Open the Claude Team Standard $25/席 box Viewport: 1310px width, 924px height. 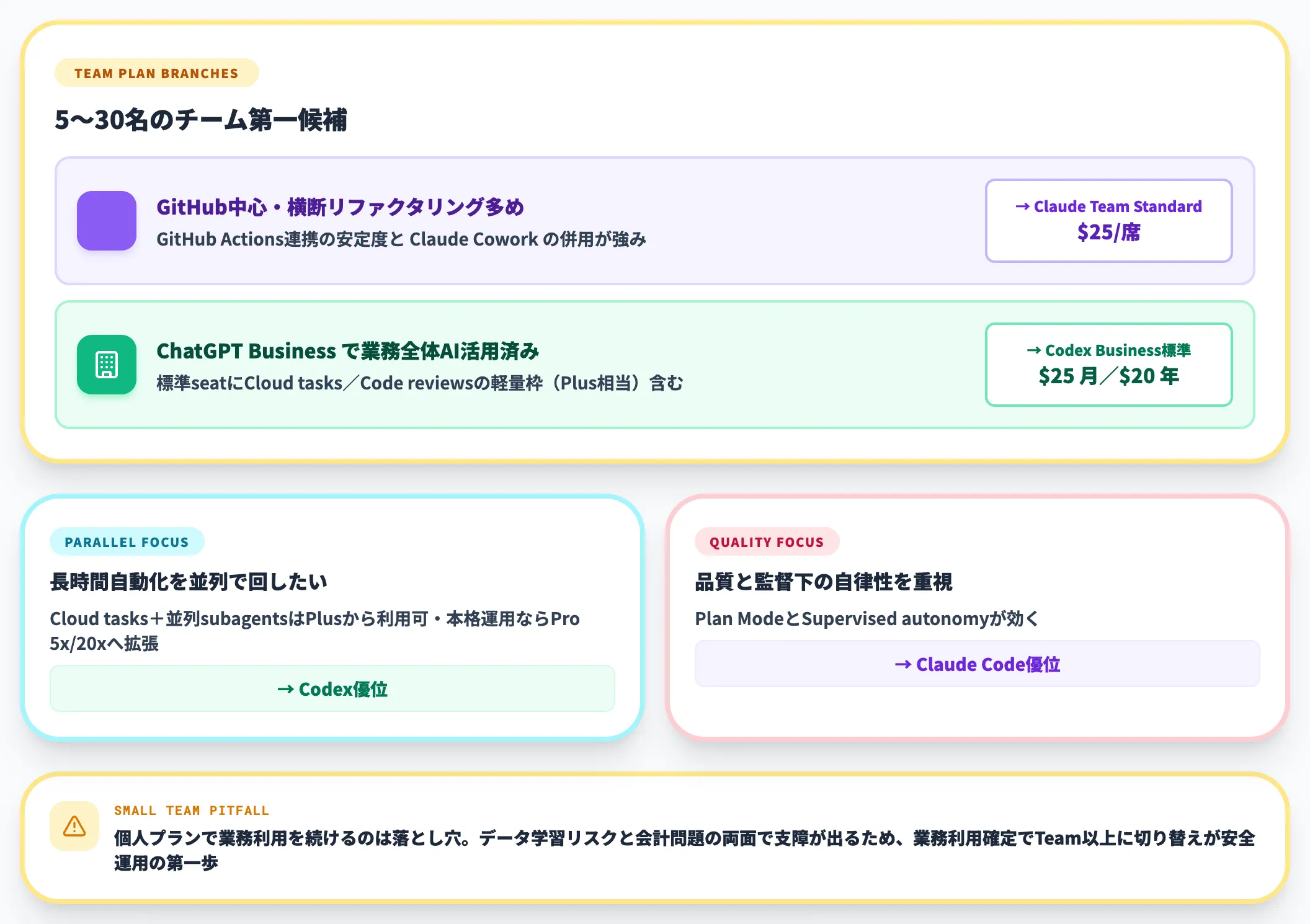coord(1108,221)
